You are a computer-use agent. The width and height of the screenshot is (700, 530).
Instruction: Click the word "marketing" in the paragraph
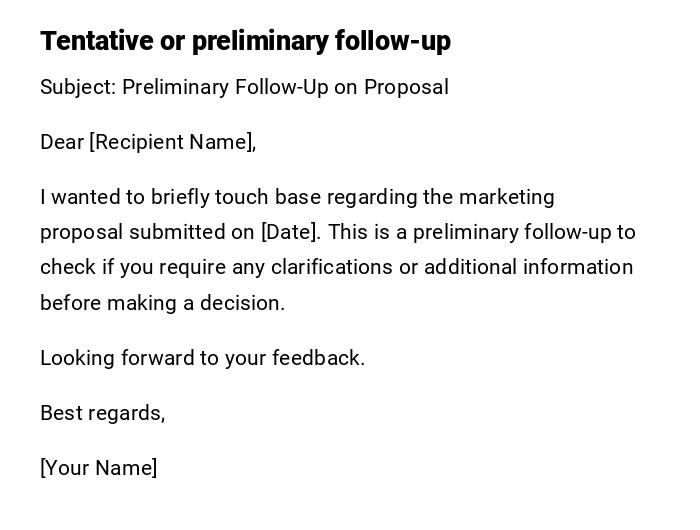(507, 197)
